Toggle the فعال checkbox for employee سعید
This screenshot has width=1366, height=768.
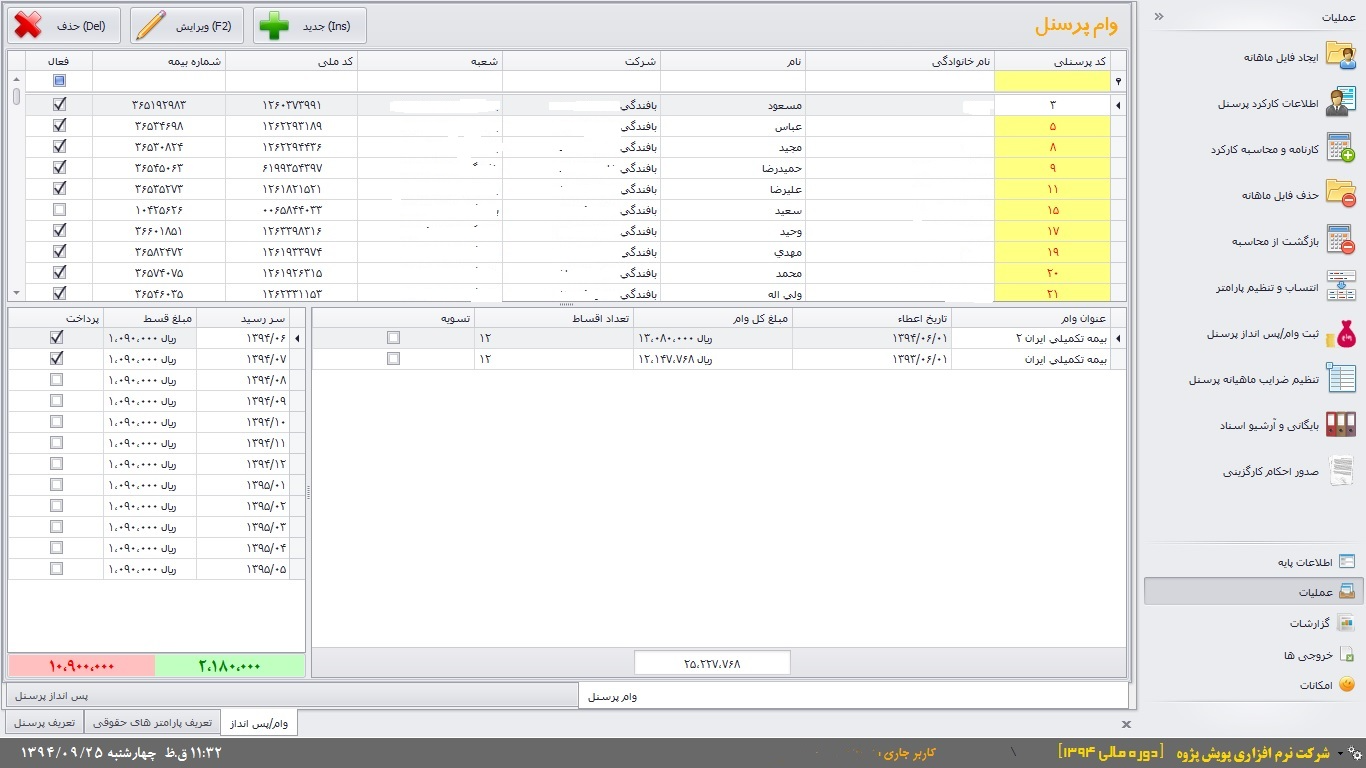tap(59, 210)
